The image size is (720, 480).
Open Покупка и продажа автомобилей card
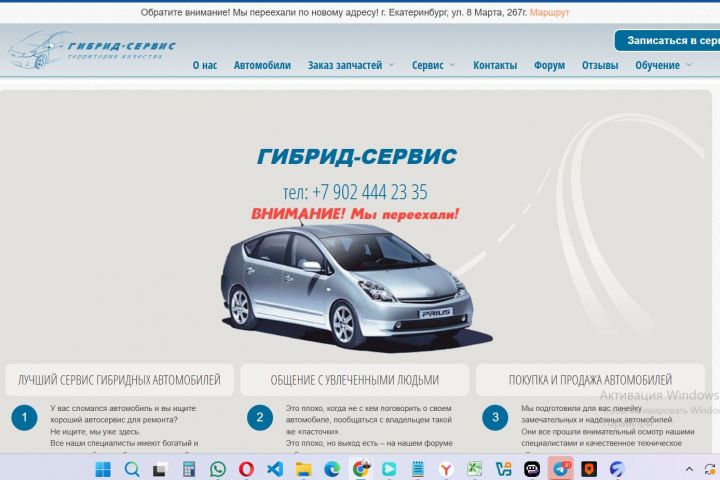590,380
